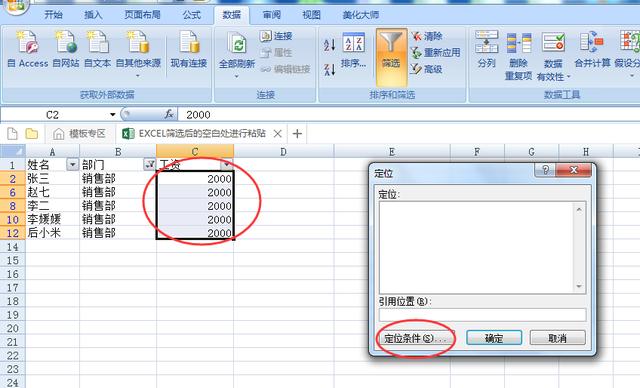The width and height of the screenshot is (640, 388).
Task: Select cell containing 李媛媛
Action: point(52,219)
